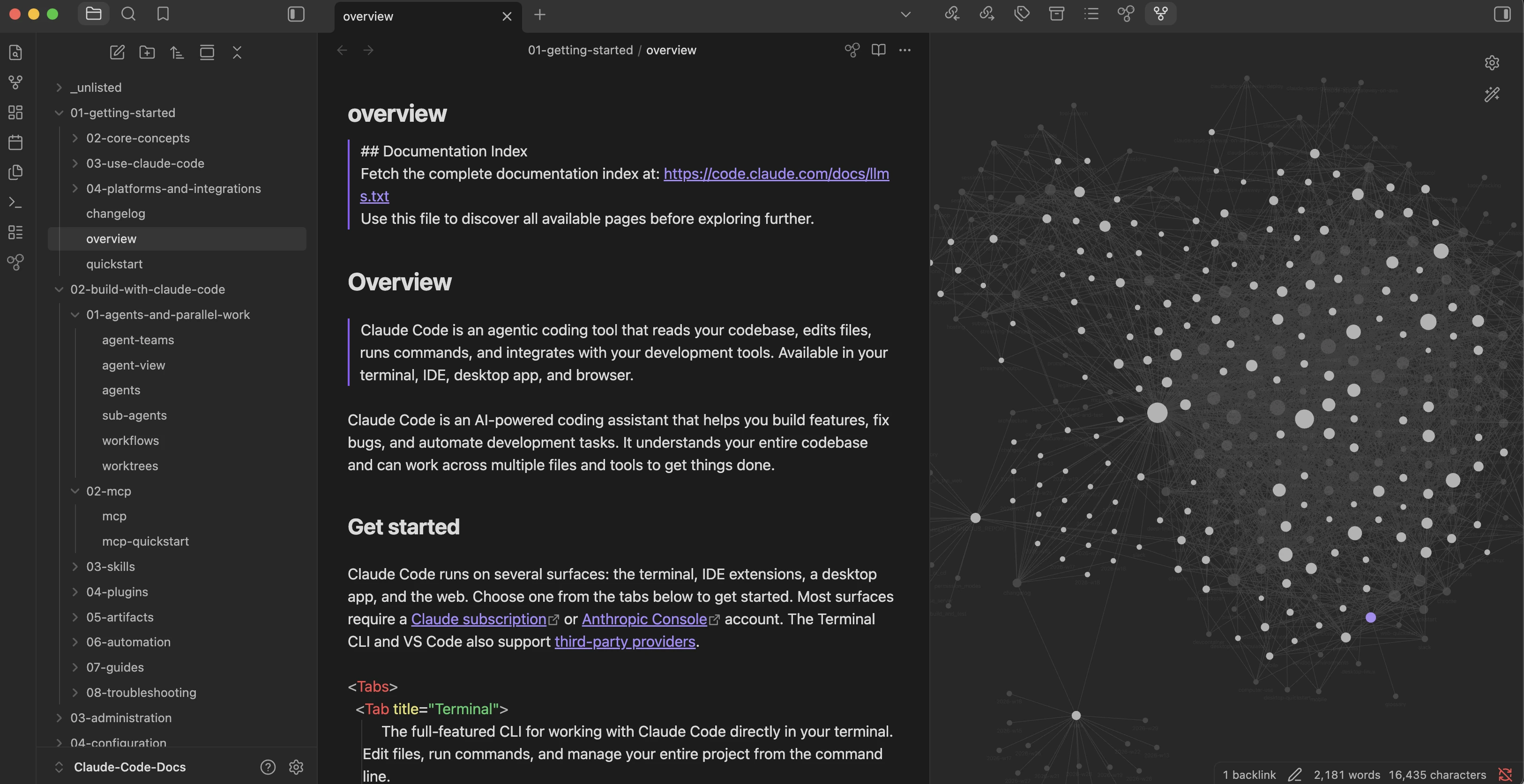
Task: Open graph settings gear
Action: [x=1492, y=63]
